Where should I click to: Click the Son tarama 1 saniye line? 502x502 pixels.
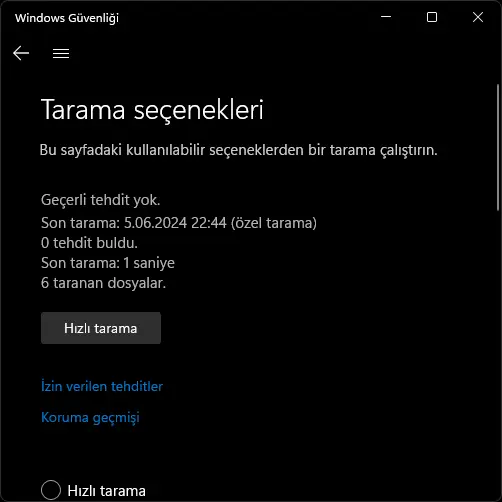[108, 263]
